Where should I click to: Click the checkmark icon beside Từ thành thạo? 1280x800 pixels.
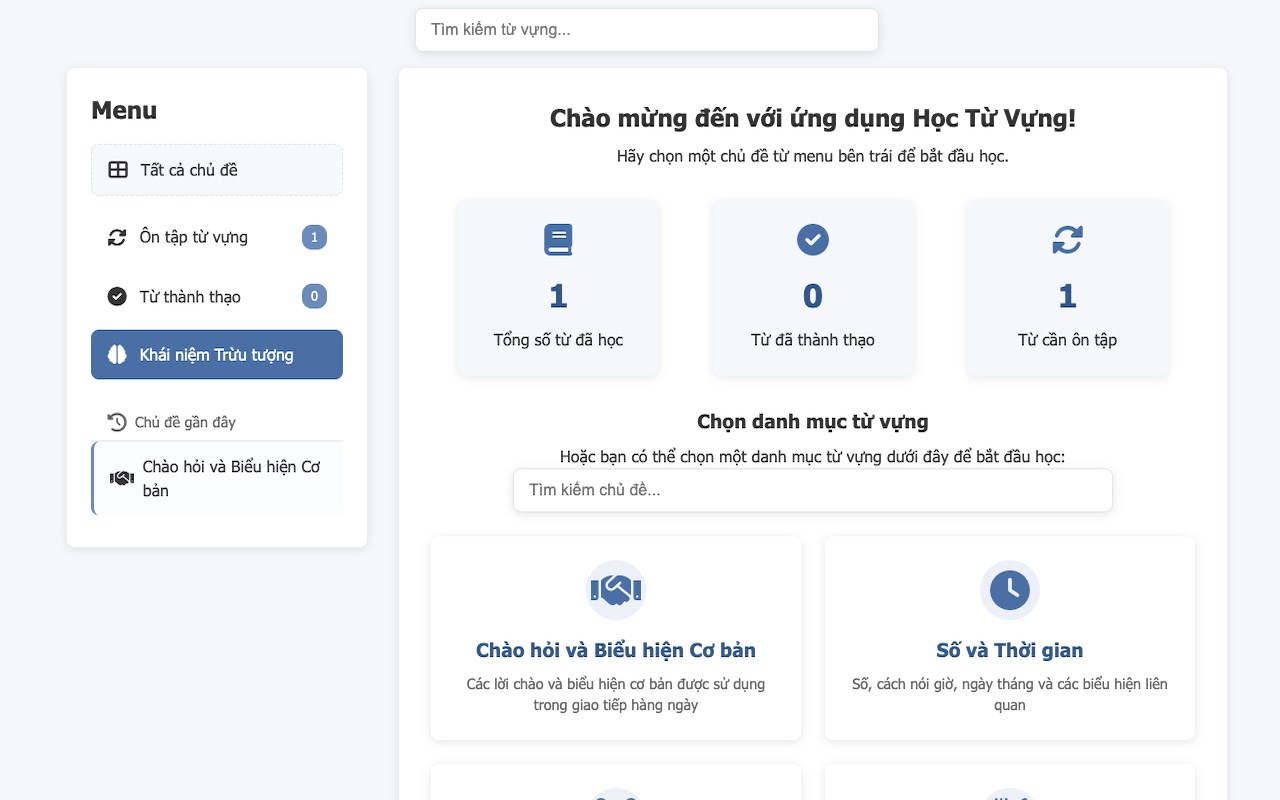117,296
